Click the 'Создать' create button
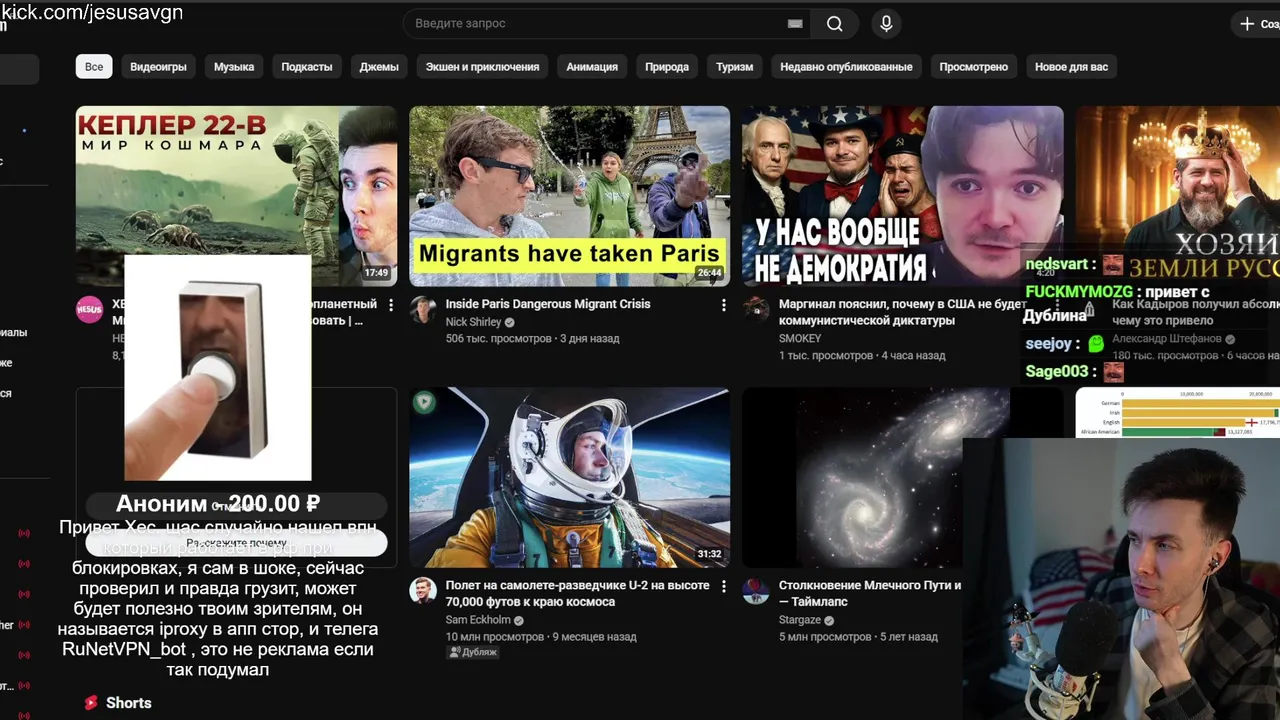This screenshot has height=720, width=1280. [x=1255, y=24]
